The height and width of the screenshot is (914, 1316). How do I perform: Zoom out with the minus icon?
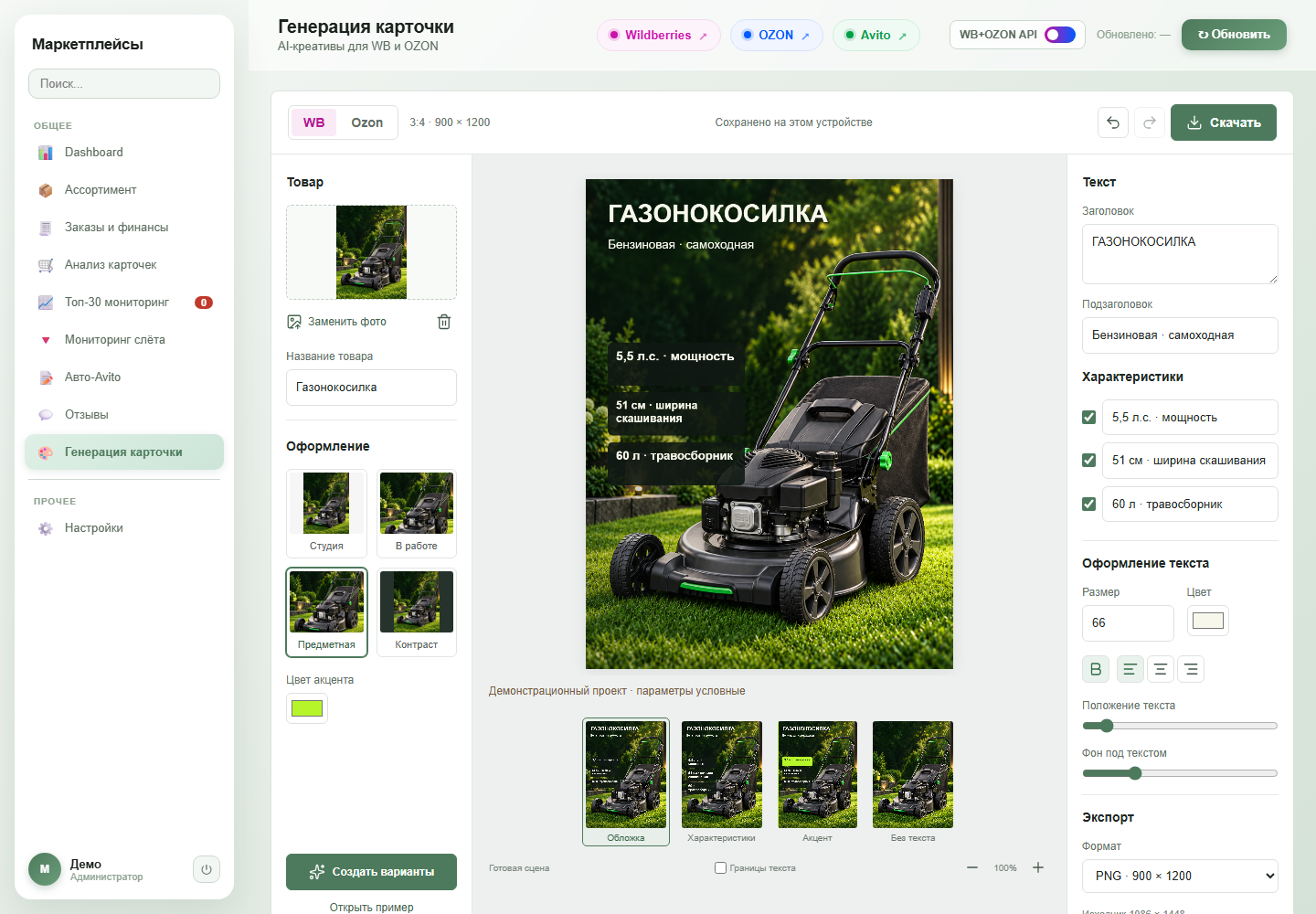pyautogui.click(x=972, y=867)
